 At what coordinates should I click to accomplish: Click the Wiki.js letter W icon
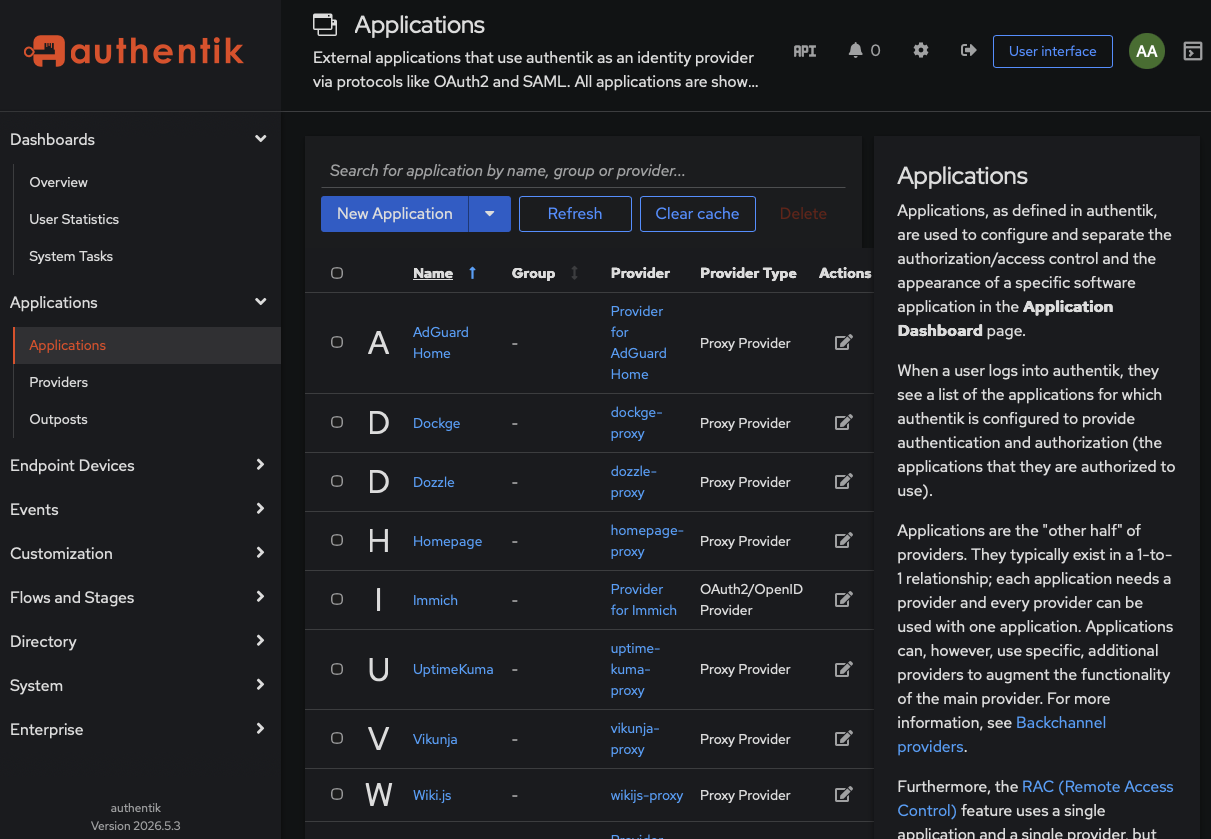coord(378,795)
